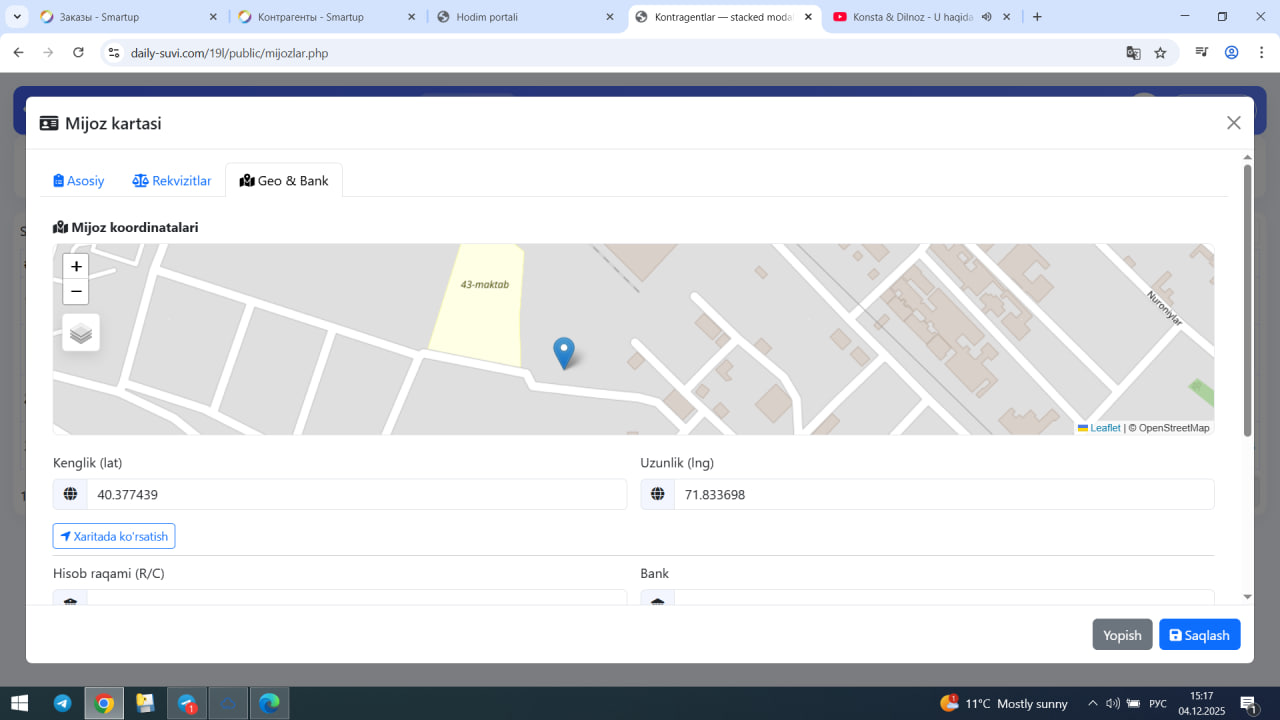Screen dimensions: 1280x720
Task: Click the Xaritada ko'rsatish button
Action: [114, 536]
